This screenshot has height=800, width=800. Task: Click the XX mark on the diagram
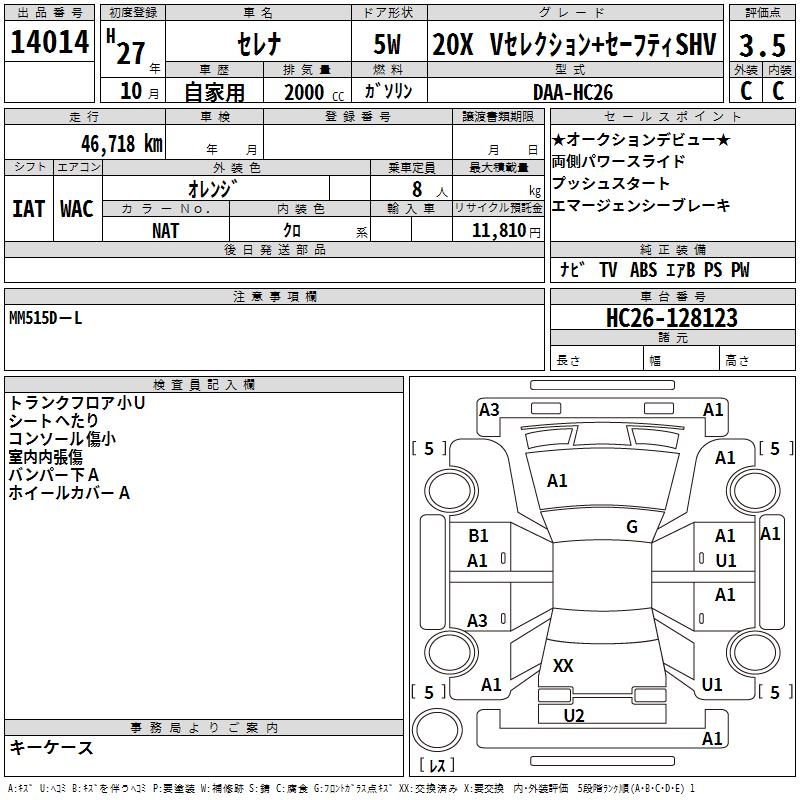(563, 665)
